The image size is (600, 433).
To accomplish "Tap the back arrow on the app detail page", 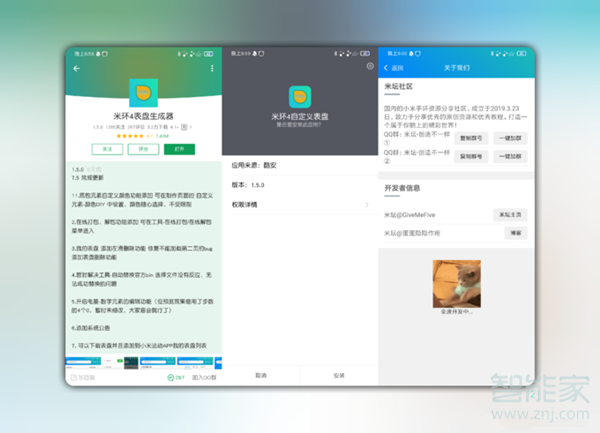I will point(77,68).
